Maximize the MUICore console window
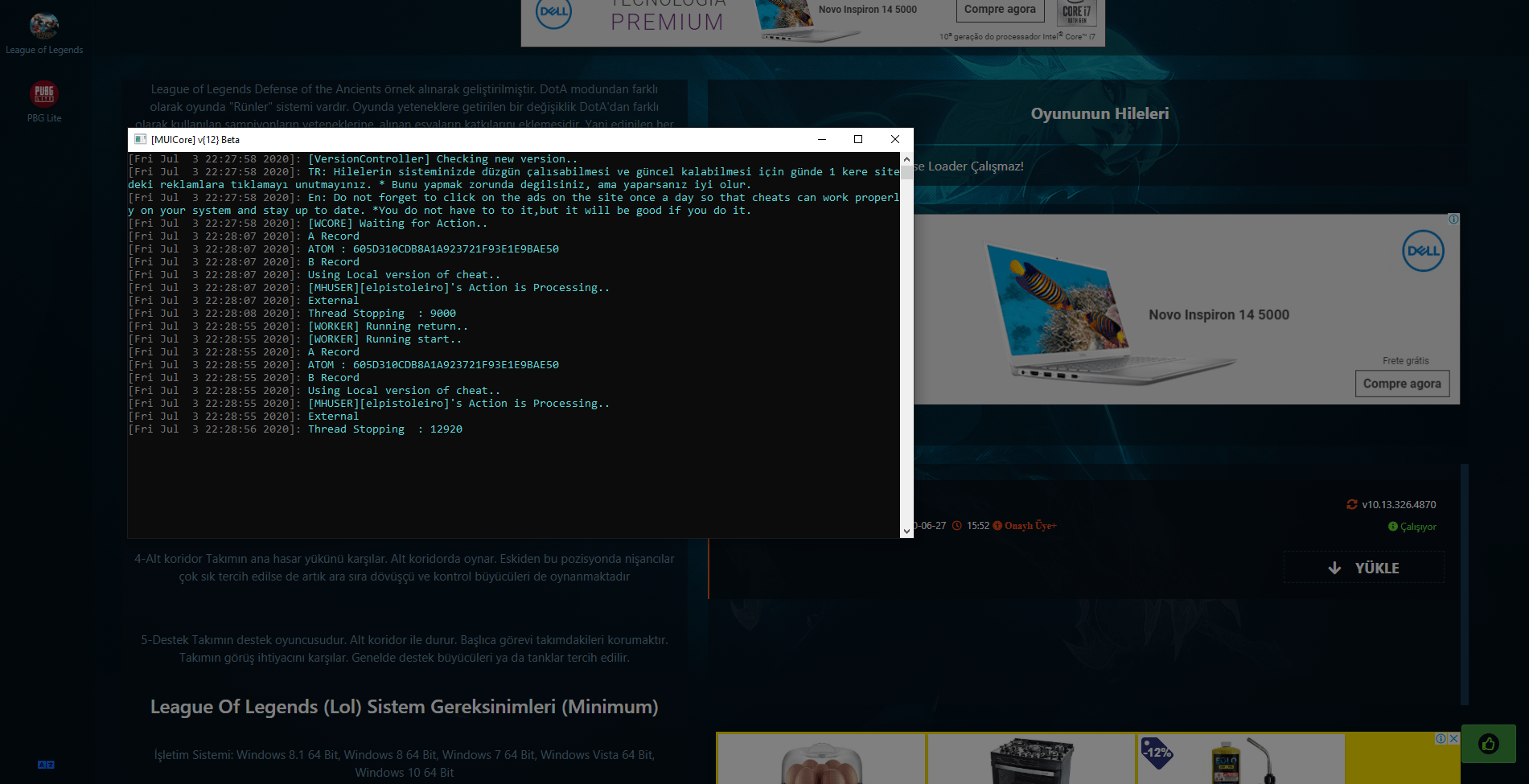Image resolution: width=1529 pixels, height=784 pixels. click(858, 139)
